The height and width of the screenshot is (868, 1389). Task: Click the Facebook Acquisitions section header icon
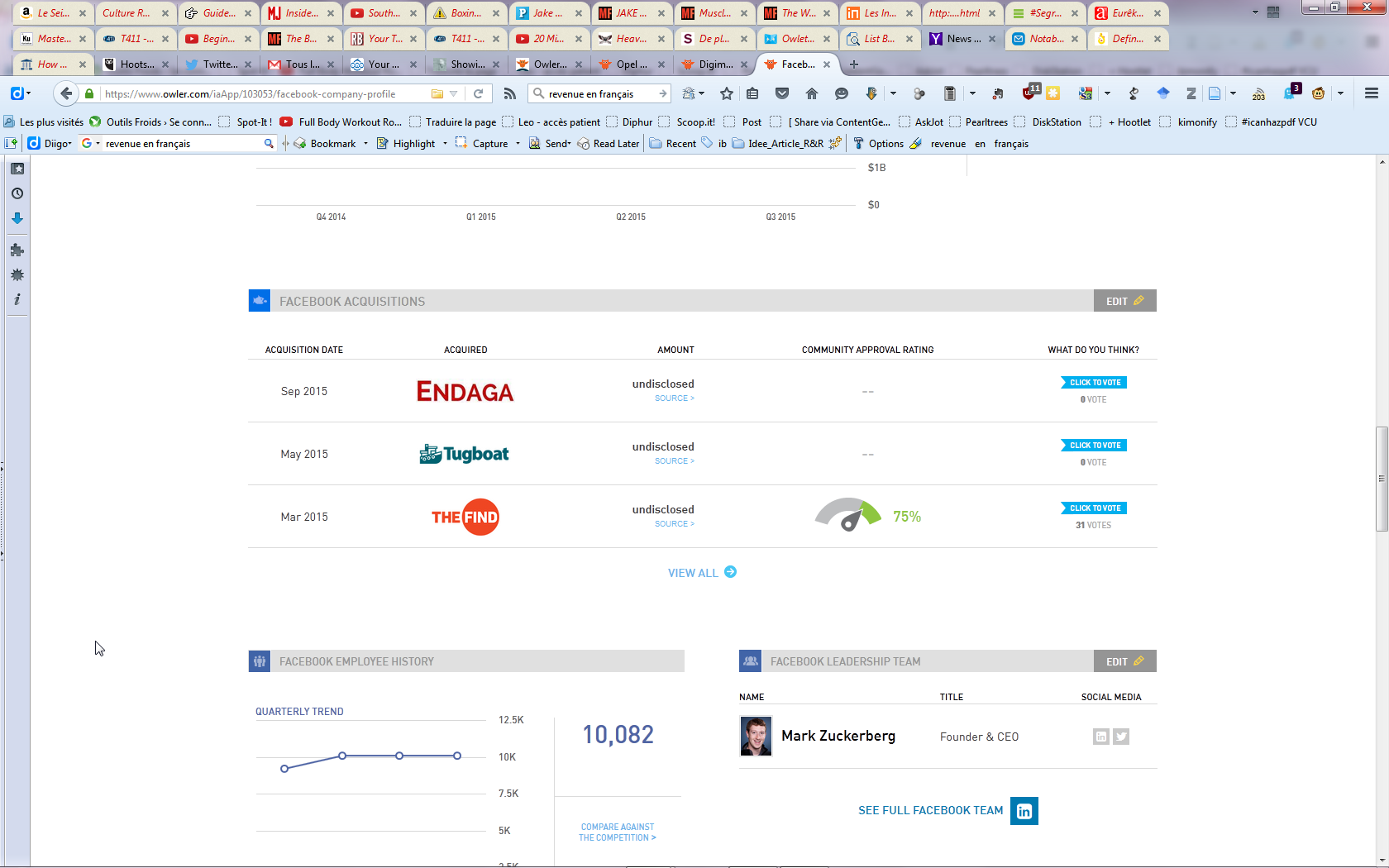coord(260,301)
